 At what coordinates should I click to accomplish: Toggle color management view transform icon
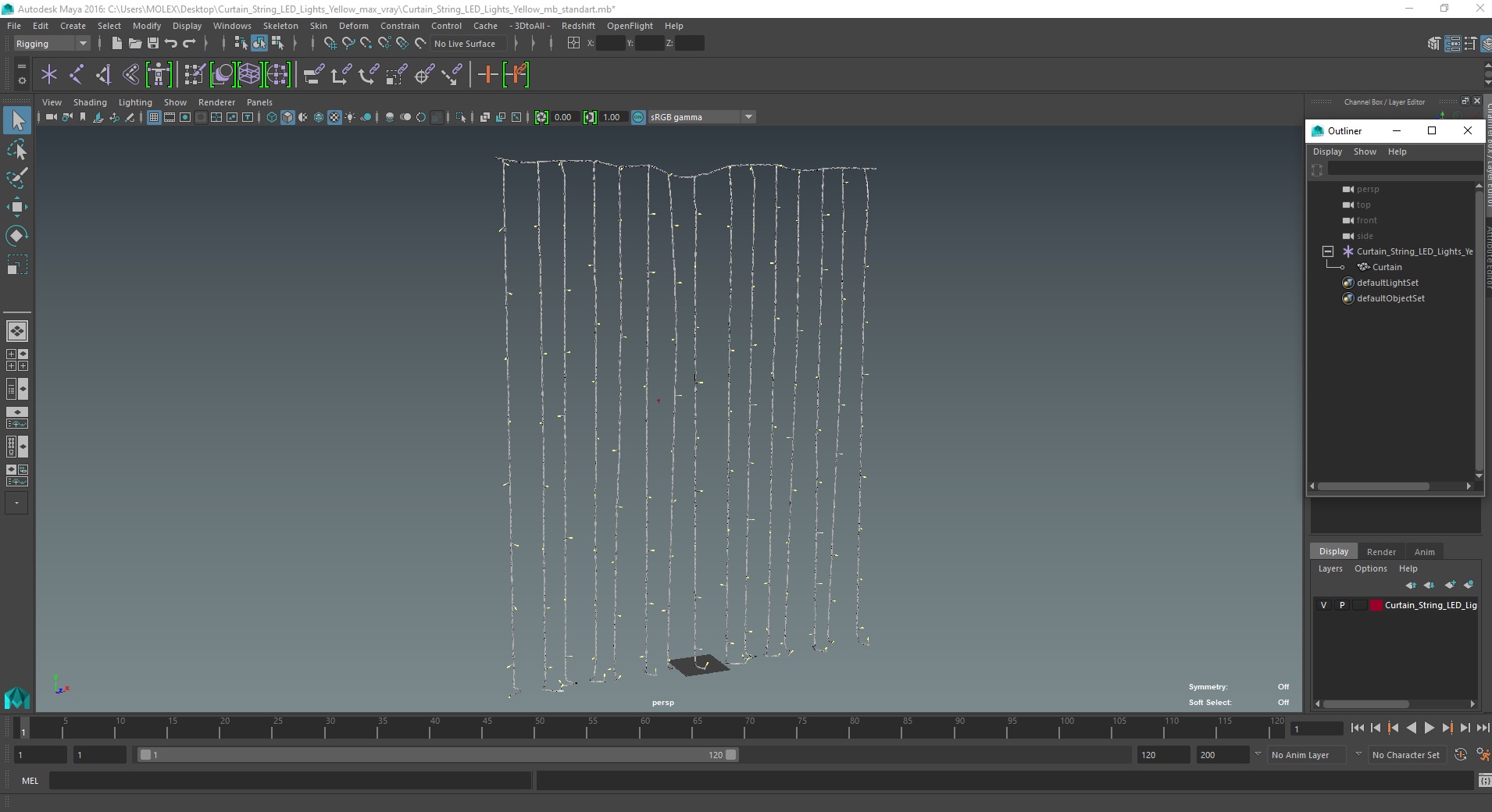[638, 117]
